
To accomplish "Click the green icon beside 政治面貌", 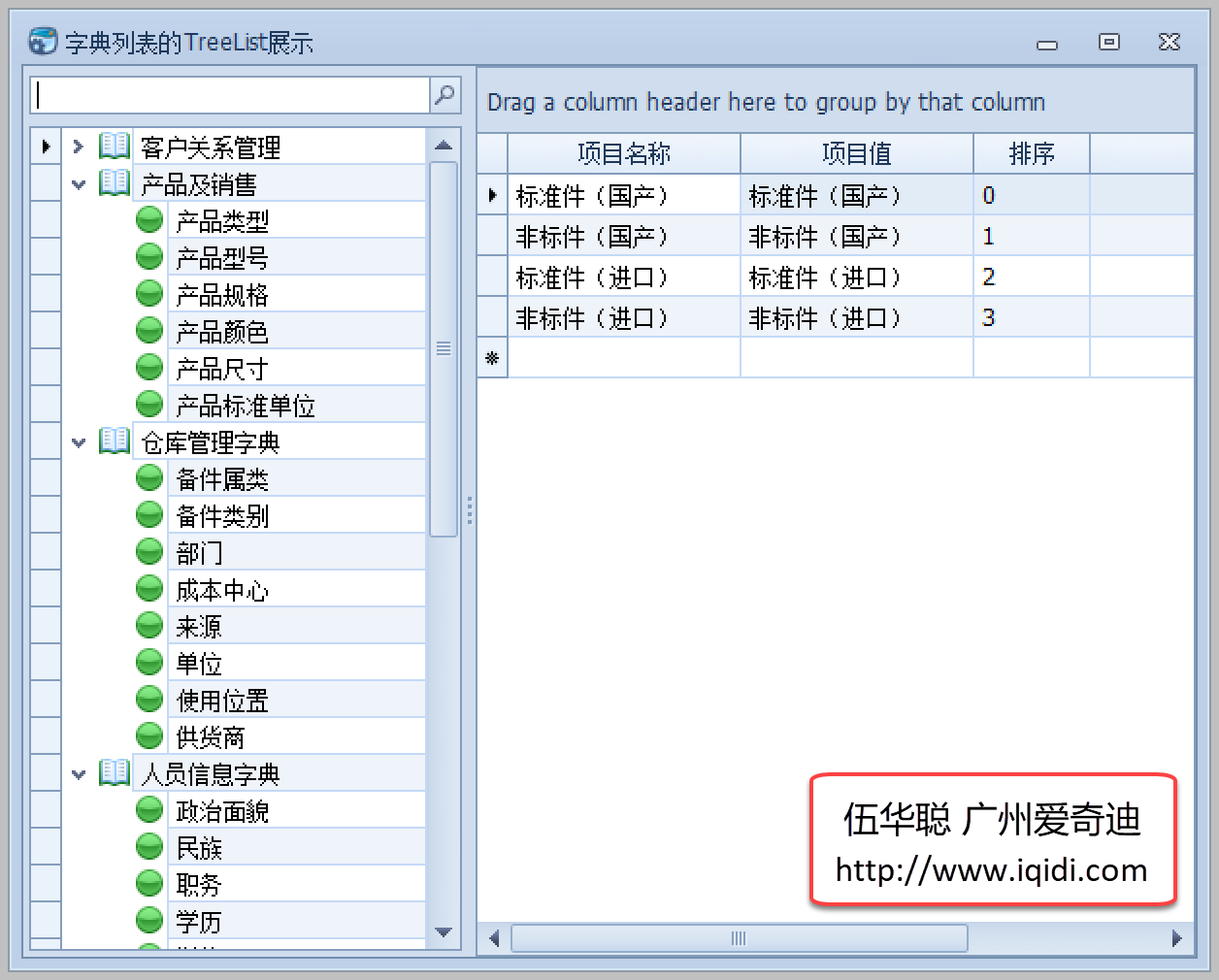I will (x=149, y=810).
